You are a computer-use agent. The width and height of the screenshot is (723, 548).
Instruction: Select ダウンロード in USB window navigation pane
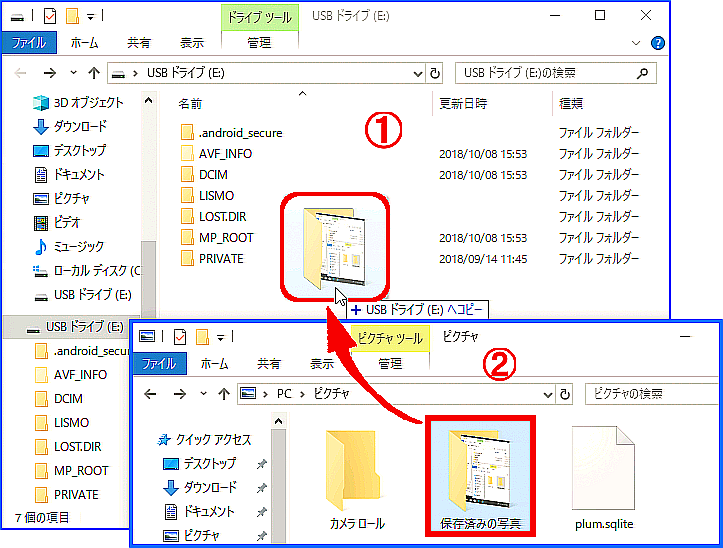(70, 126)
